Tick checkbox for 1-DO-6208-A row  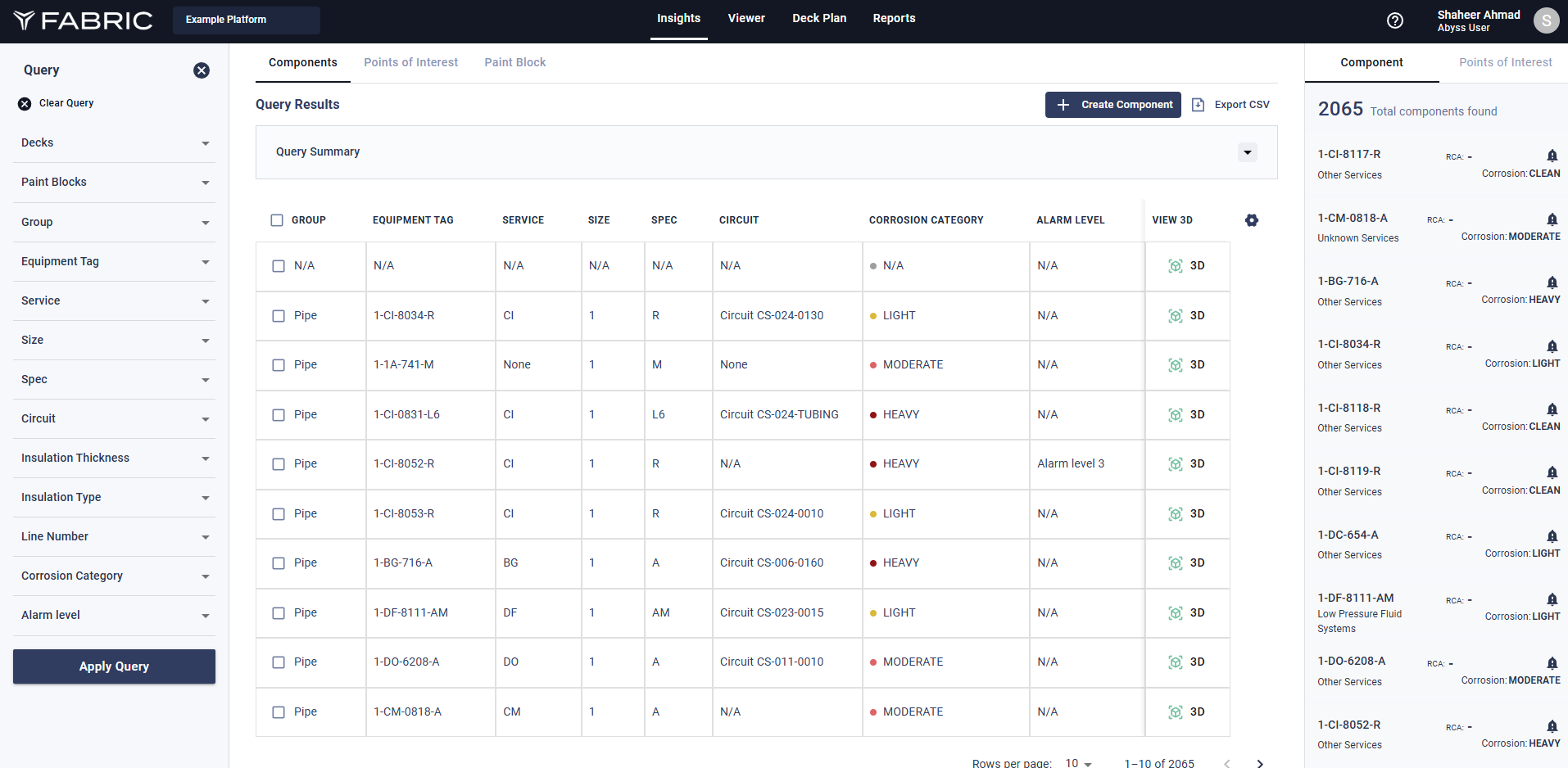click(x=279, y=662)
